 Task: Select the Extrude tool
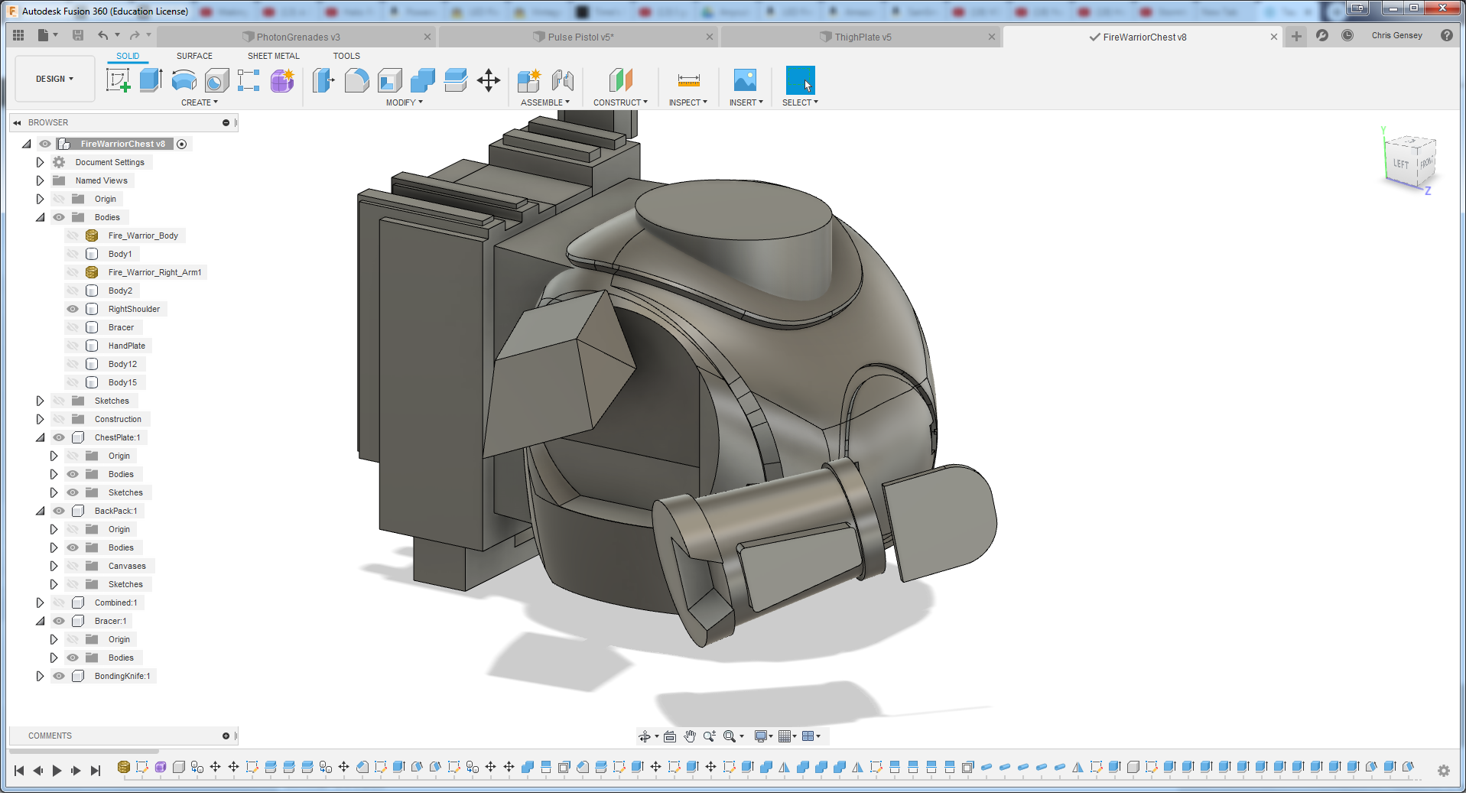[151, 80]
